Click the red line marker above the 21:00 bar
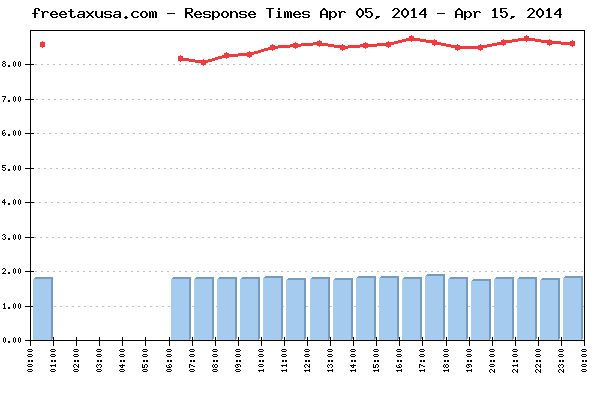The width and height of the screenshot is (595, 400). pyautogui.click(x=527, y=39)
